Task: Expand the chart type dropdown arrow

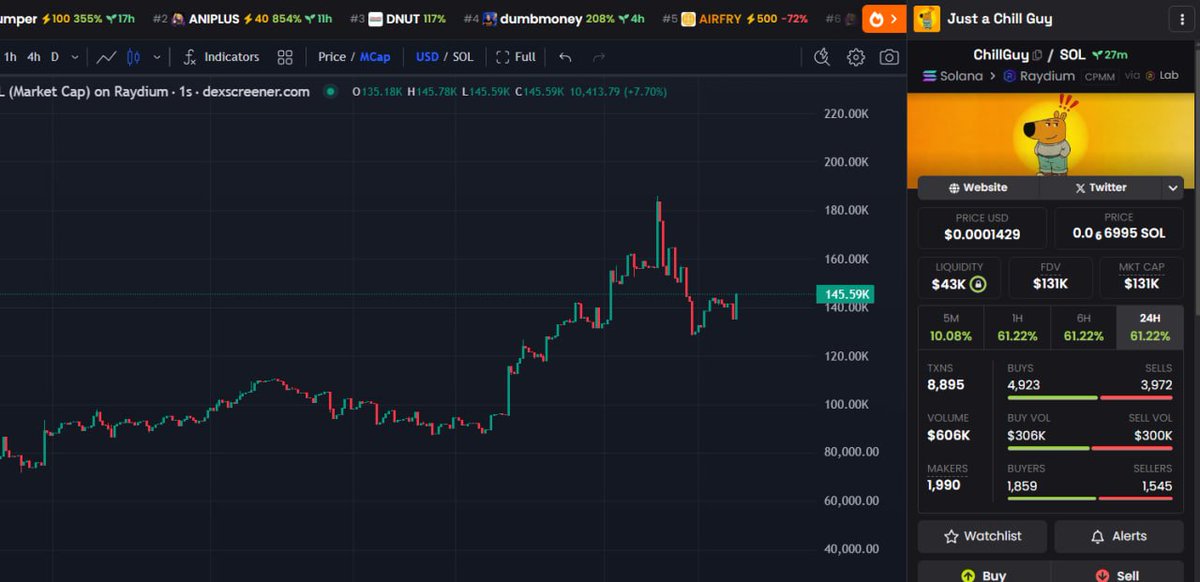Action: [x=157, y=57]
